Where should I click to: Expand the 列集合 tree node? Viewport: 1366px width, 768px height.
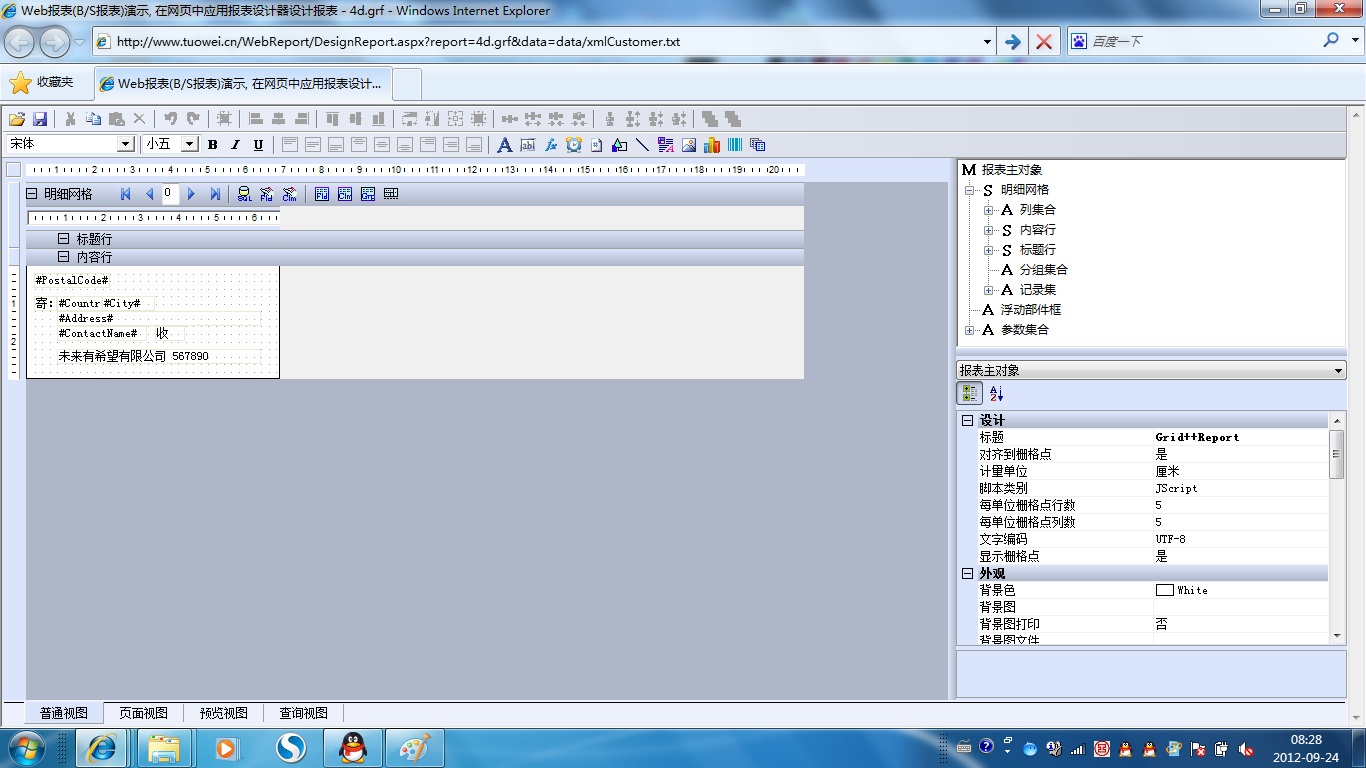988,210
